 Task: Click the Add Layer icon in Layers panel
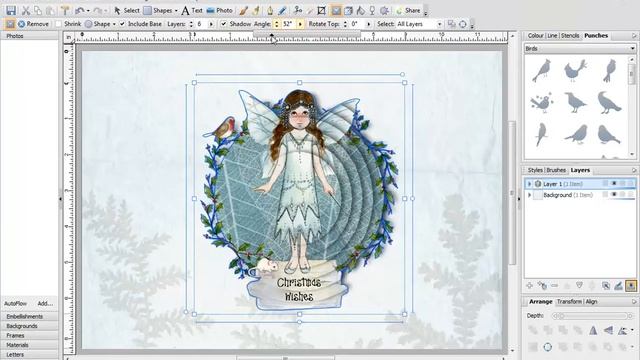point(529,286)
